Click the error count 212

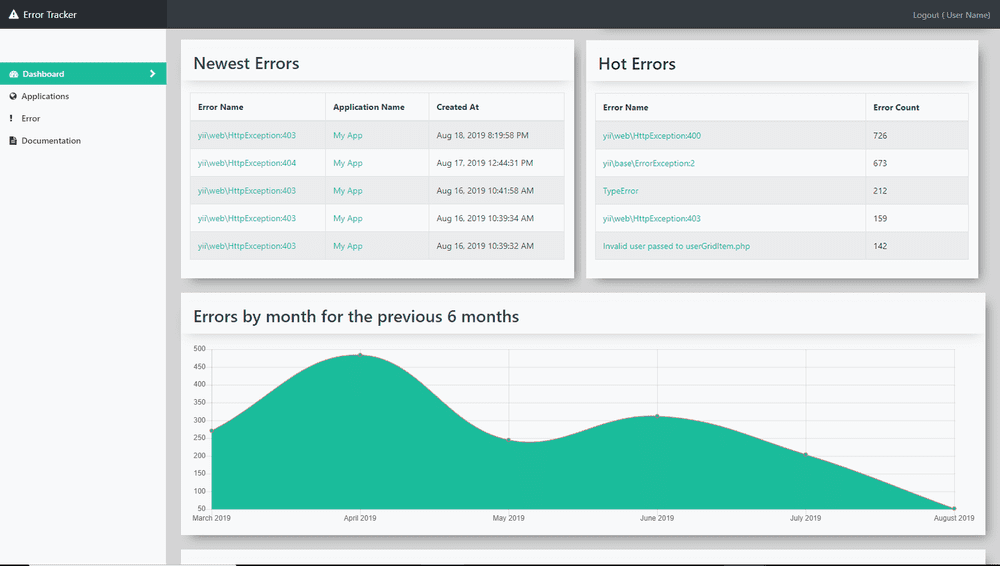(880, 191)
